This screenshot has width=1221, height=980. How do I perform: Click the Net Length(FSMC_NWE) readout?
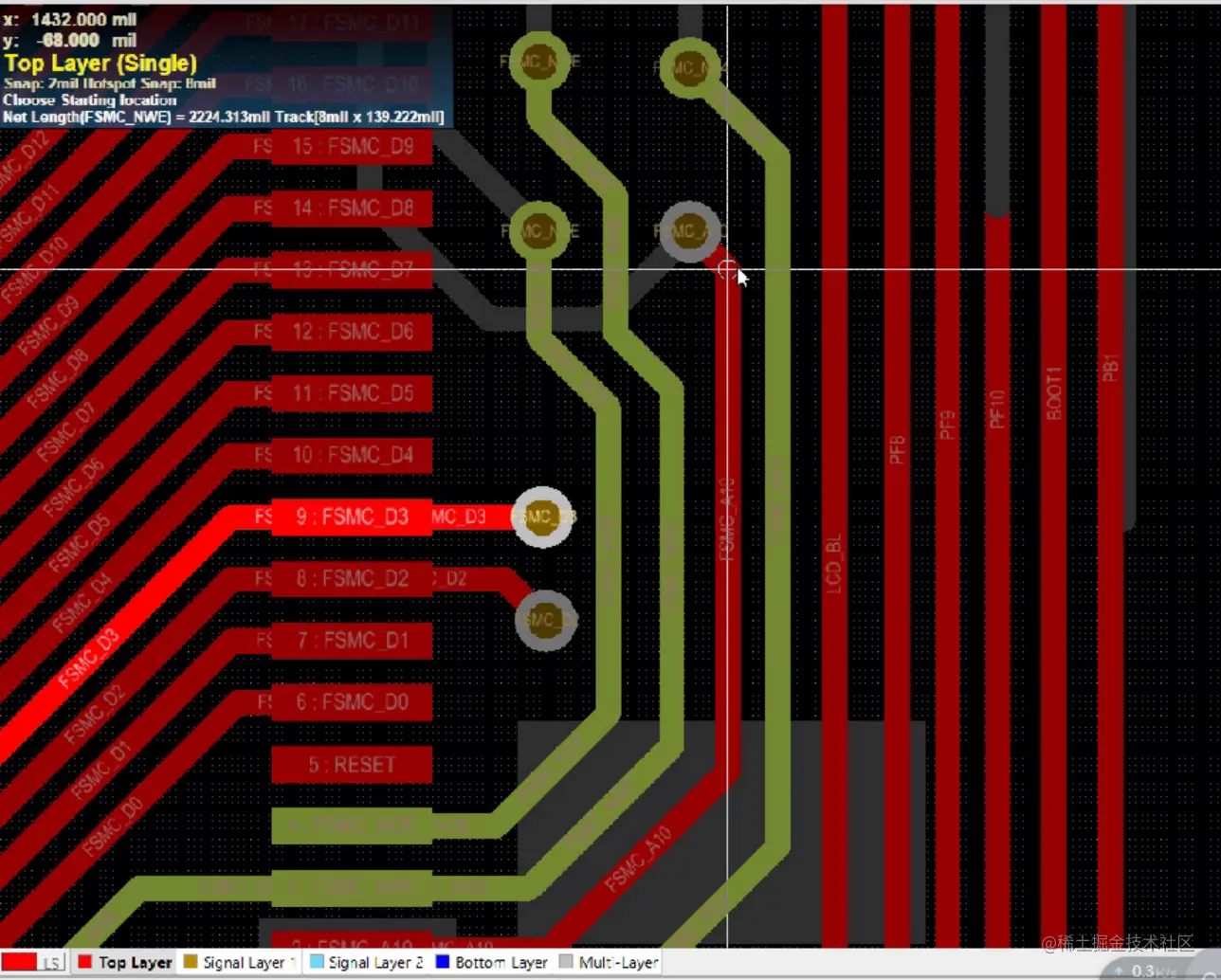point(223,118)
